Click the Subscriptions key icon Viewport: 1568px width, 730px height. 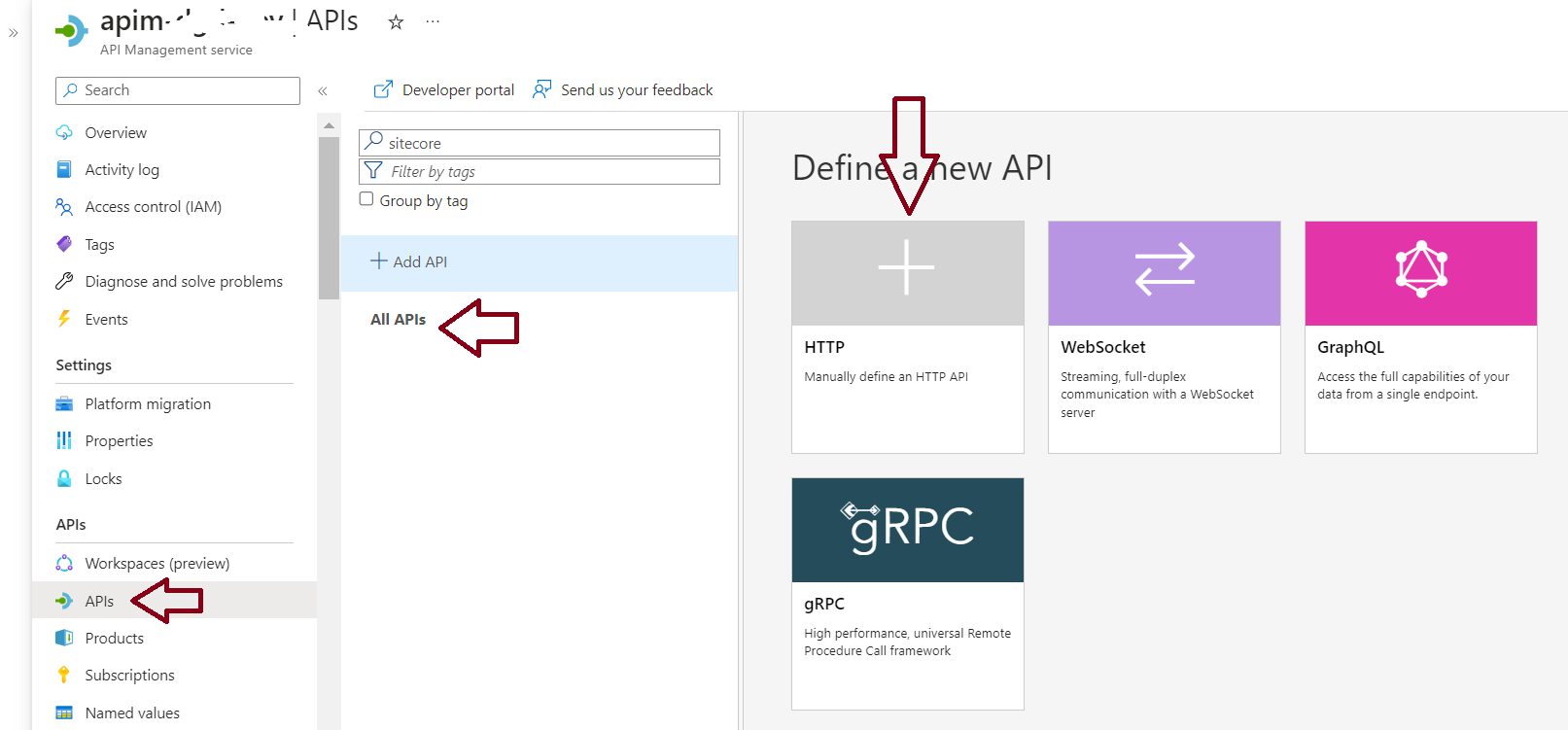pyautogui.click(x=64, y=675)
